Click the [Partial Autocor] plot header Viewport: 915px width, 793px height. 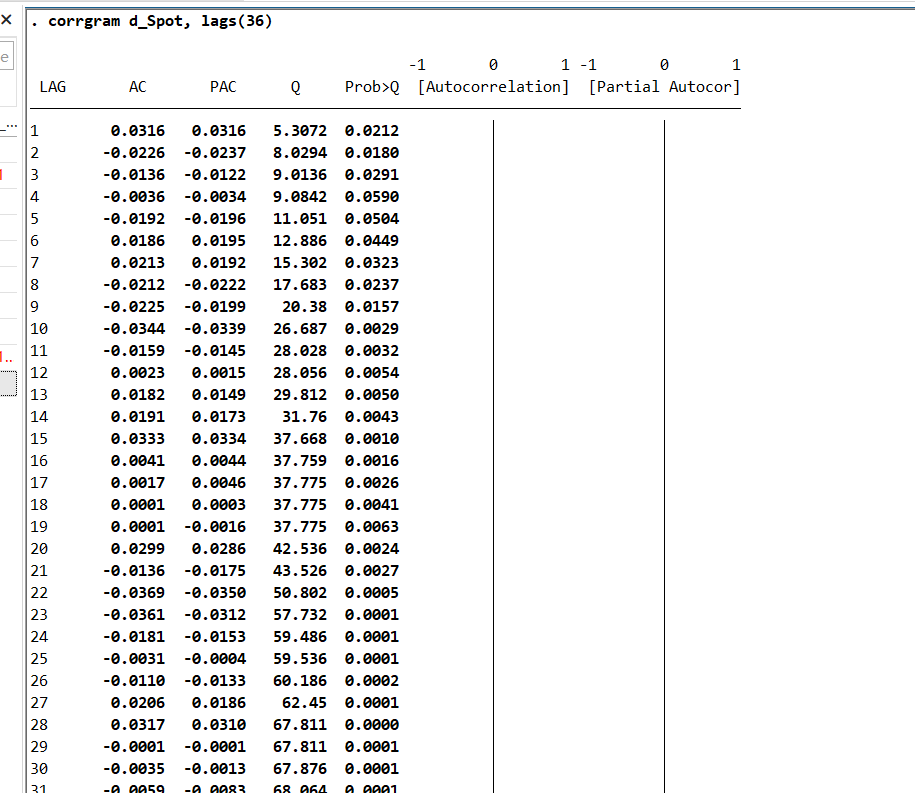(x=664, y=87)
